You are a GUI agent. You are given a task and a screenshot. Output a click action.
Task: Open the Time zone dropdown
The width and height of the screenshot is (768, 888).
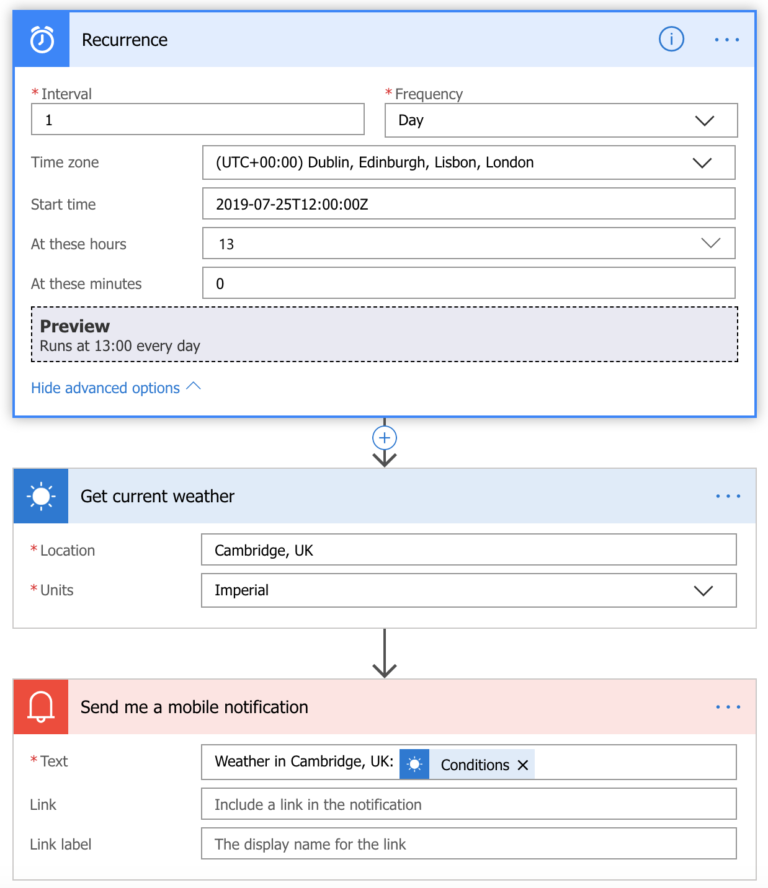pyautogui.click(x=702, y=162)
